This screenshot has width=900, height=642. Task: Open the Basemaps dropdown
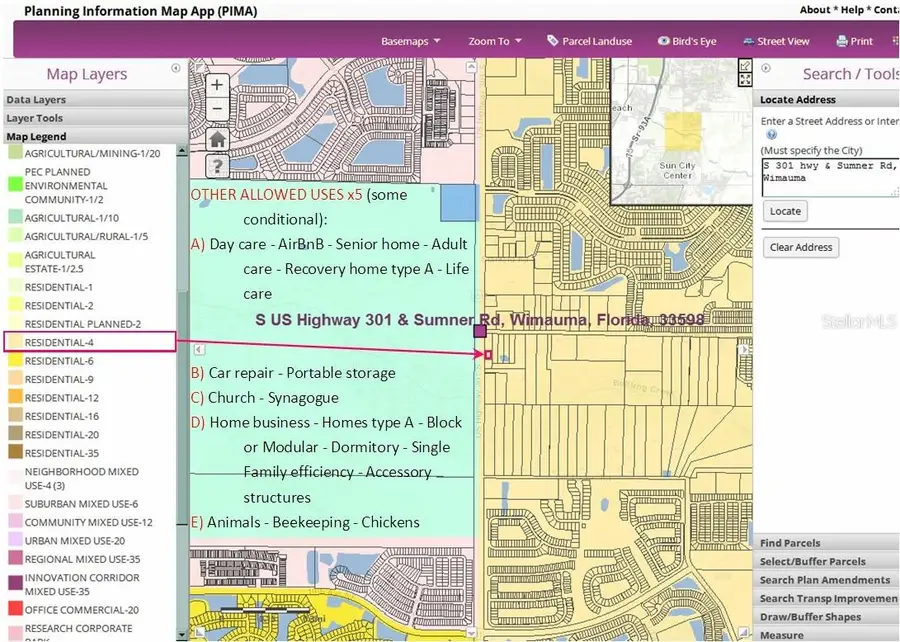[x=410, y=41]
